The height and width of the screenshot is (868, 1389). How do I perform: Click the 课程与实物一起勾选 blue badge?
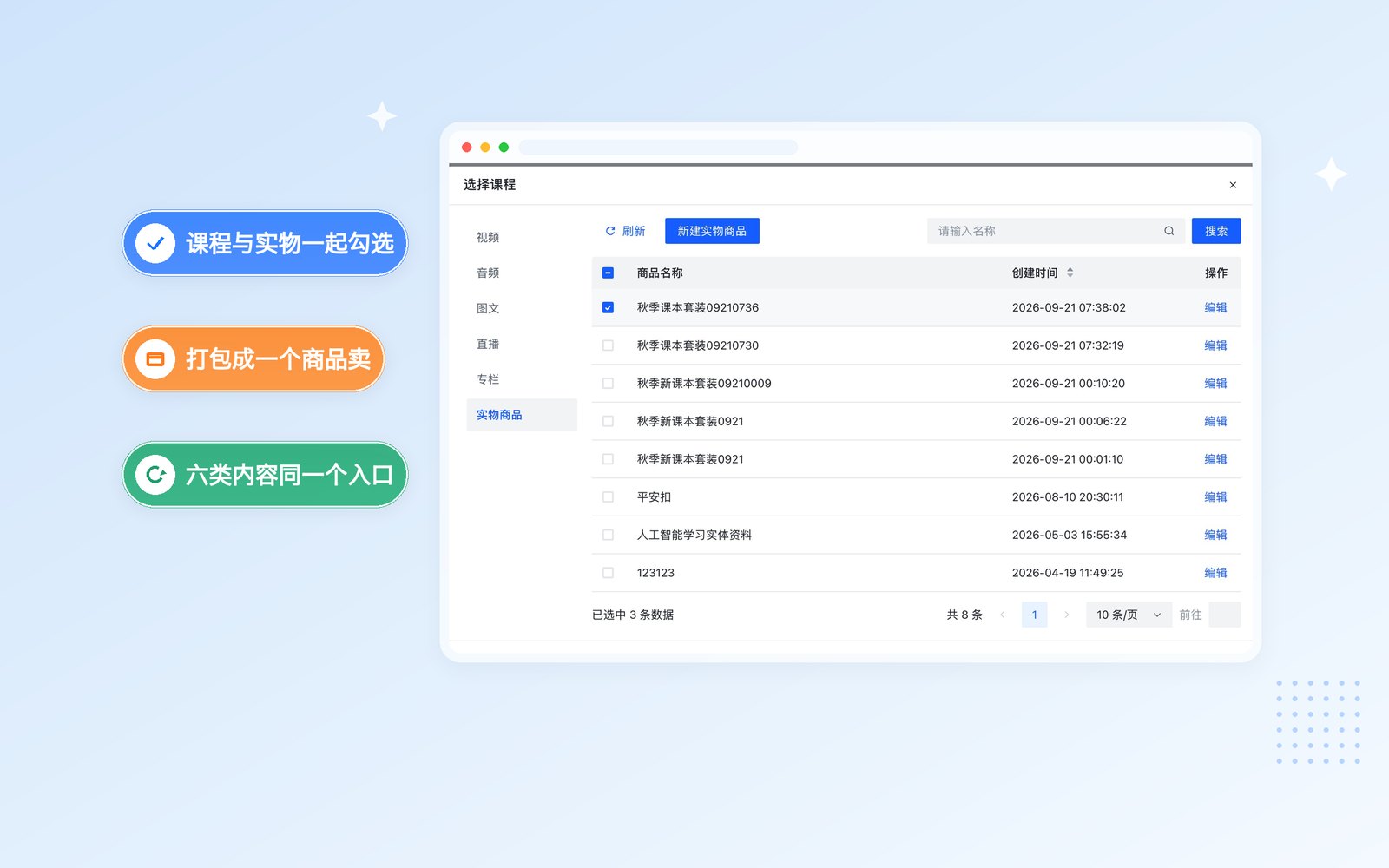tap(265, 243)
